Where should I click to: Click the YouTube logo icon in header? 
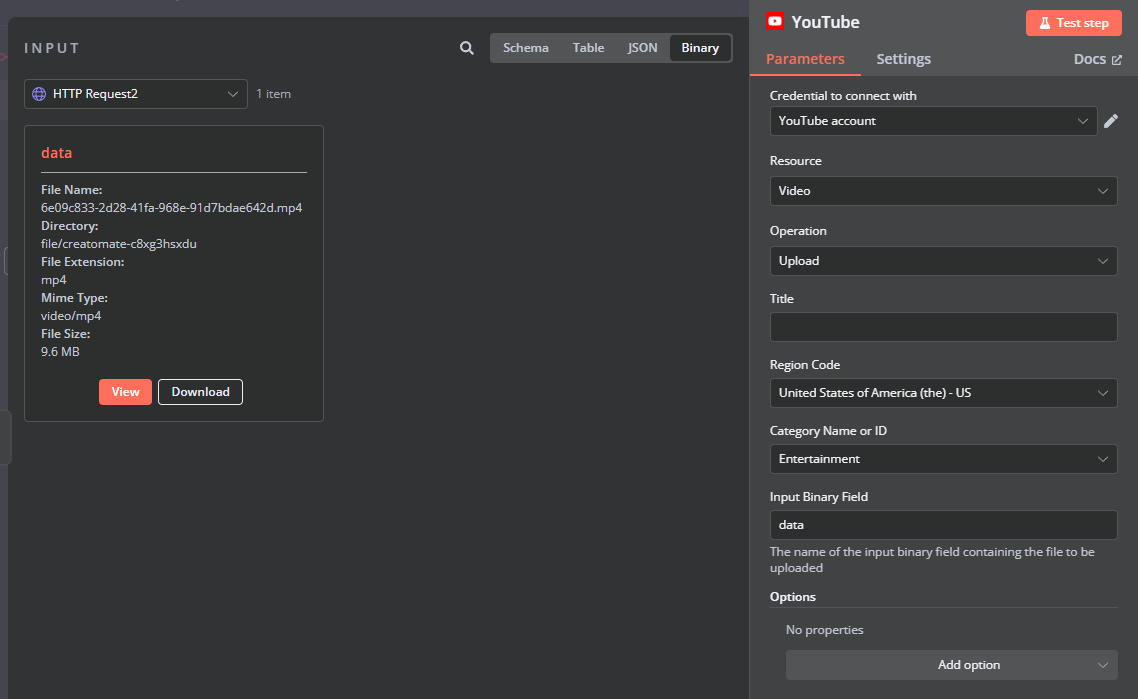point(775,22)
